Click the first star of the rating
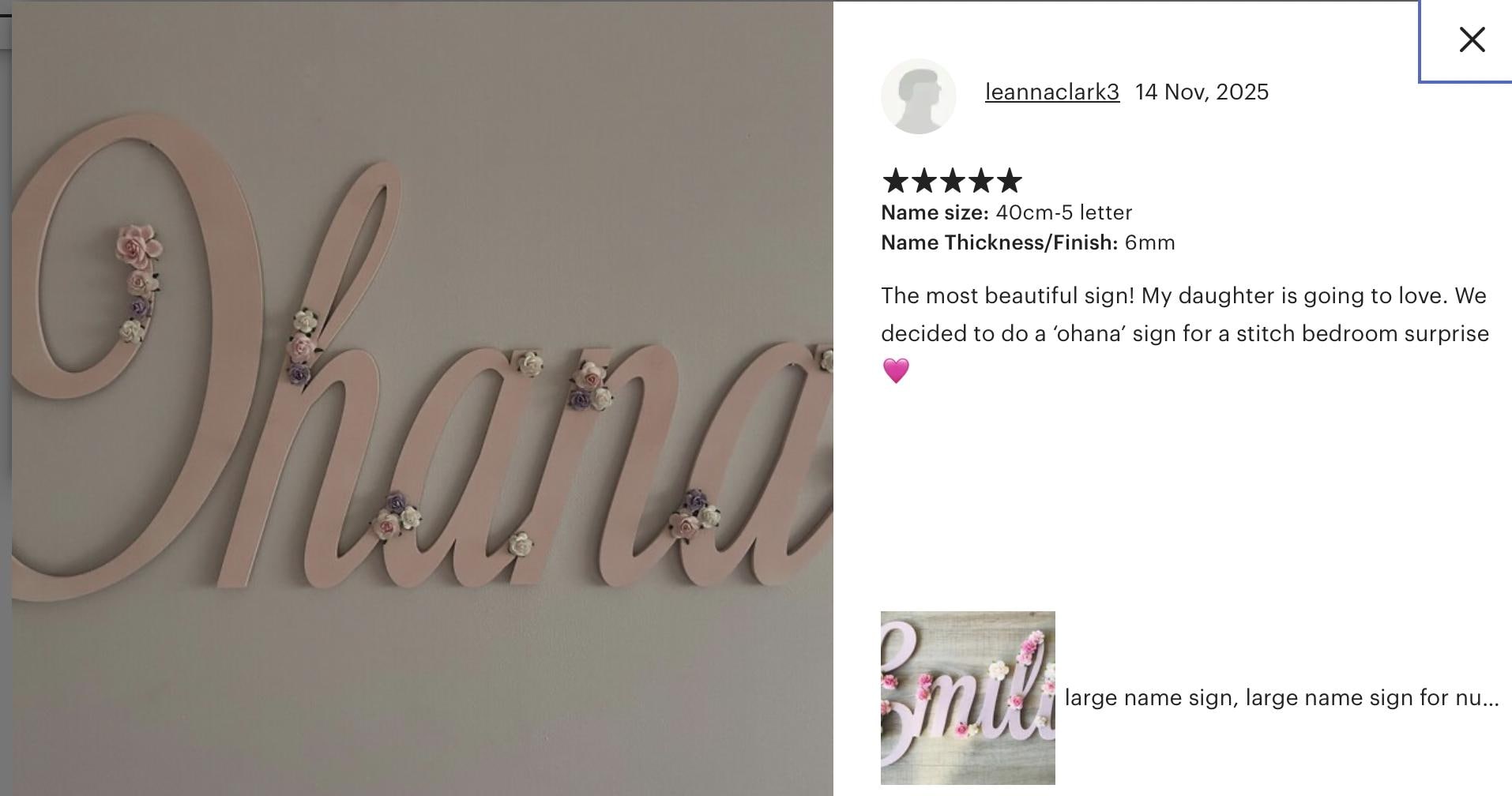This screenshot has height=796, width=1512. [895, 181]
